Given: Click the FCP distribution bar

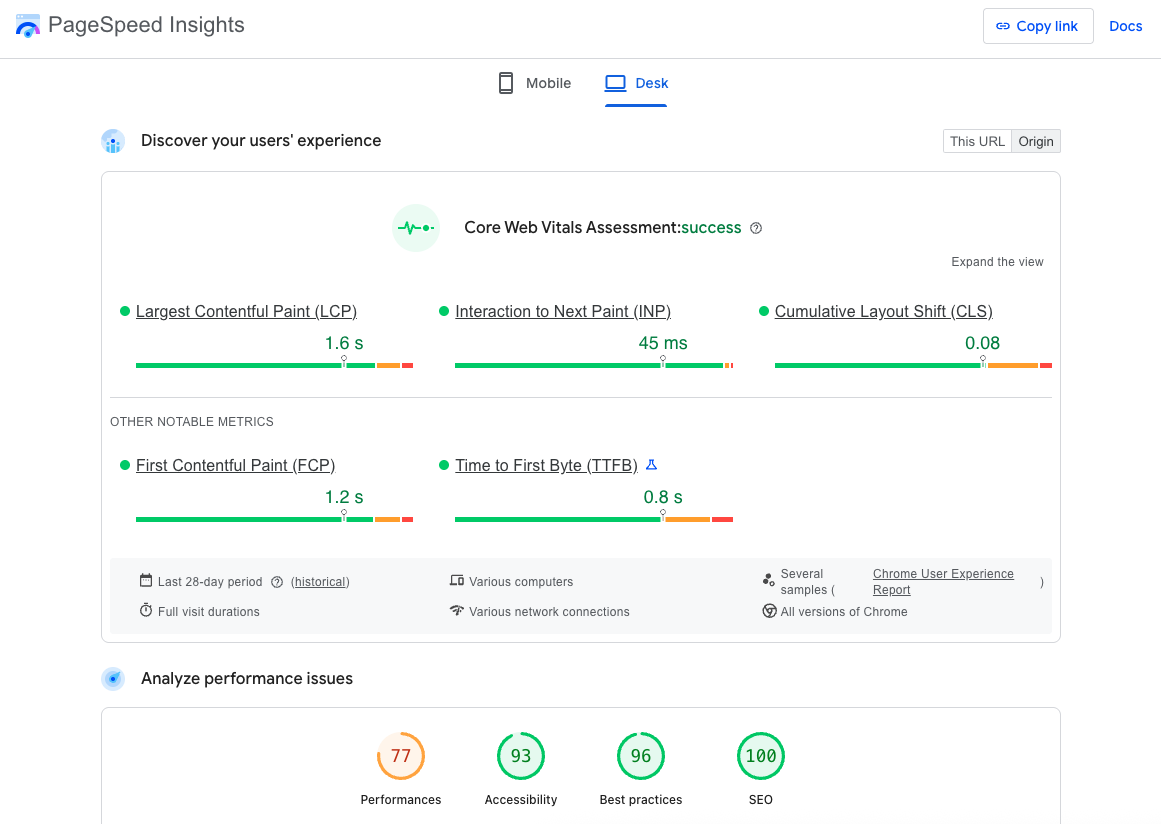Looking at the screenshot, I should [x=274, y=520].
